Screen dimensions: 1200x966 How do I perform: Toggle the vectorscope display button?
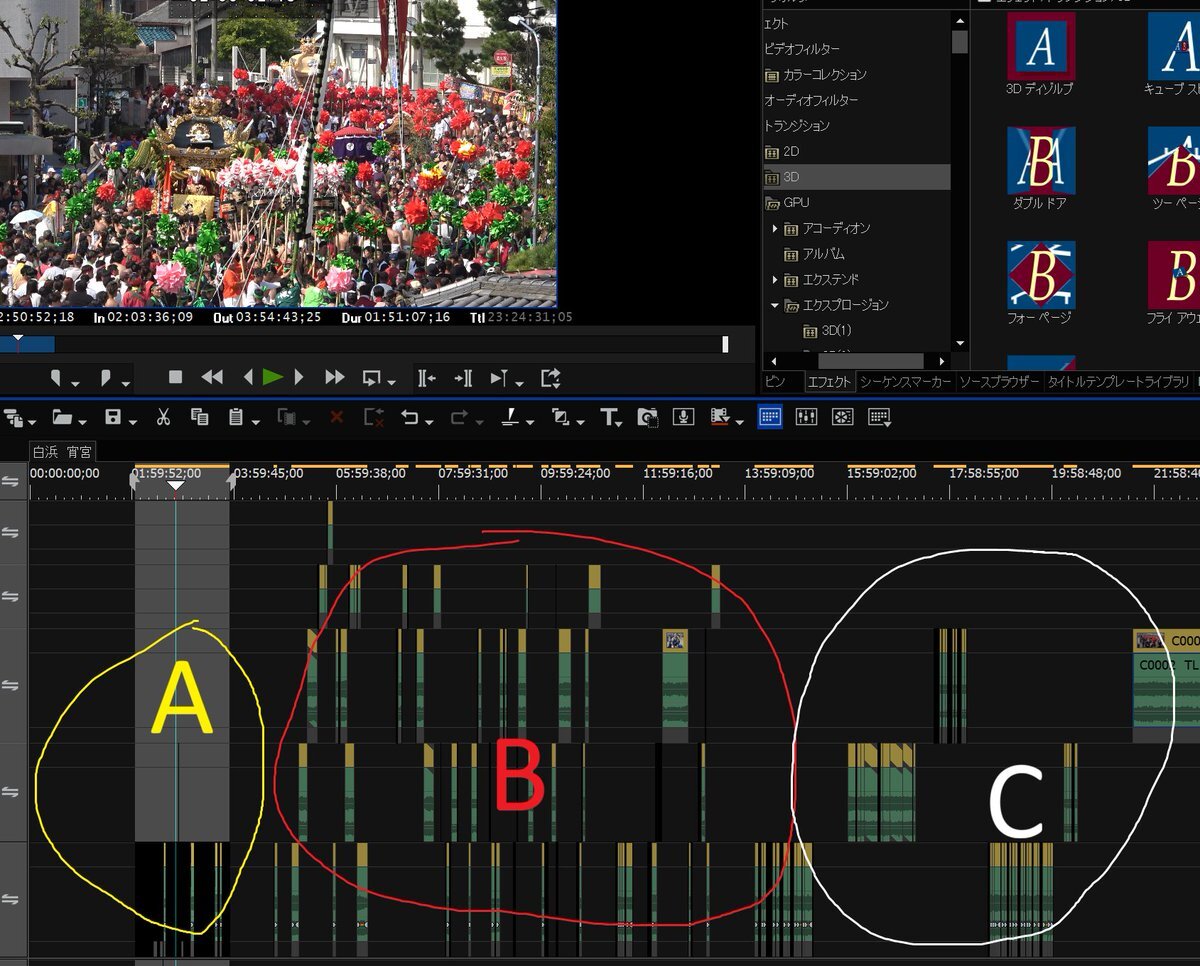(842, 417)
